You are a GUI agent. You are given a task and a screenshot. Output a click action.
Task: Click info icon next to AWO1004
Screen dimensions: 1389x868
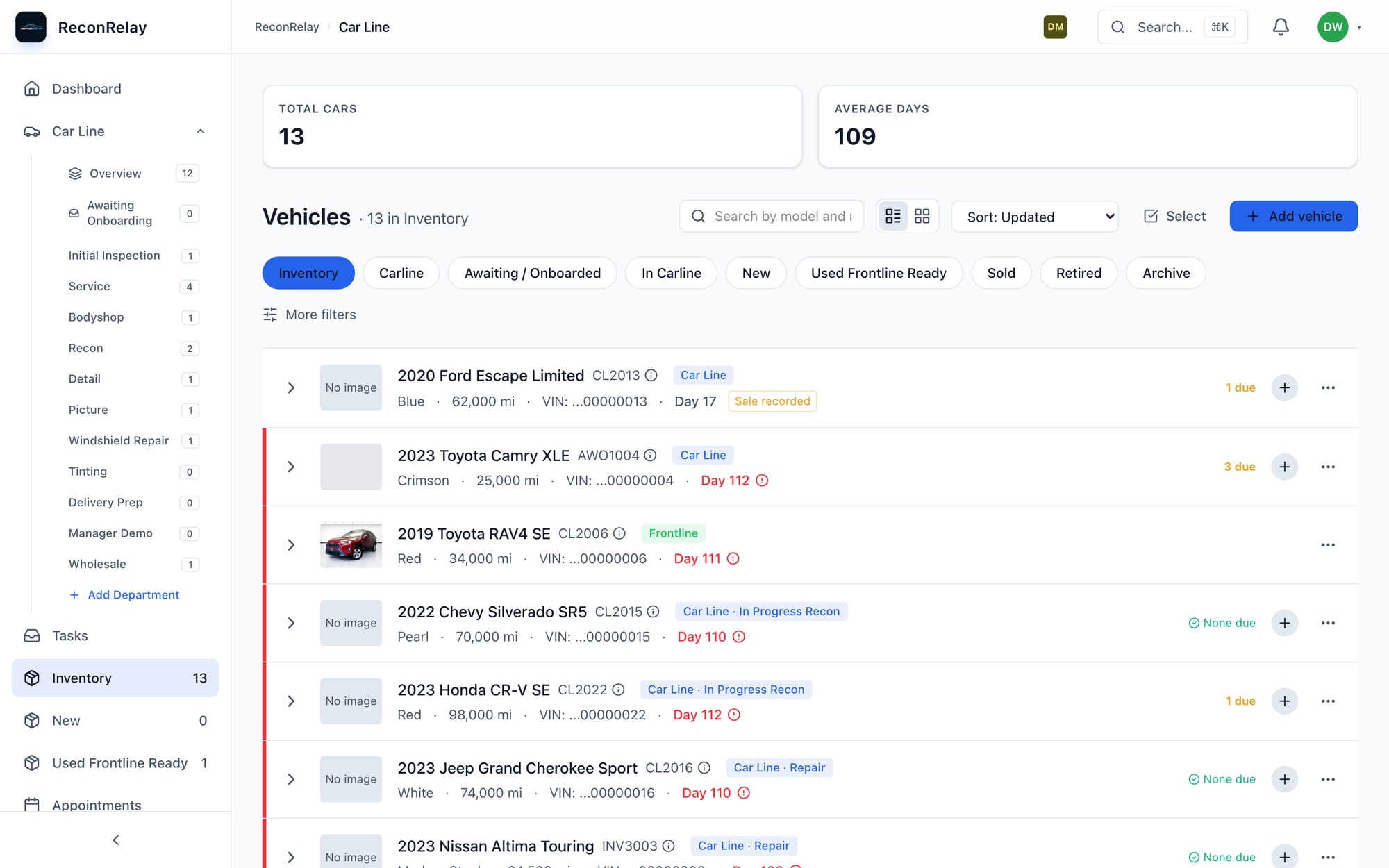click(650, 456)
